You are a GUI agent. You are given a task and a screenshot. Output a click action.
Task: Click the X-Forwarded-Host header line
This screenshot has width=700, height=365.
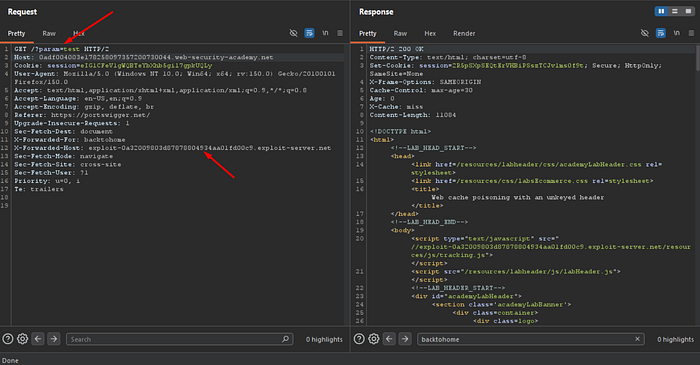click(172, 148)
